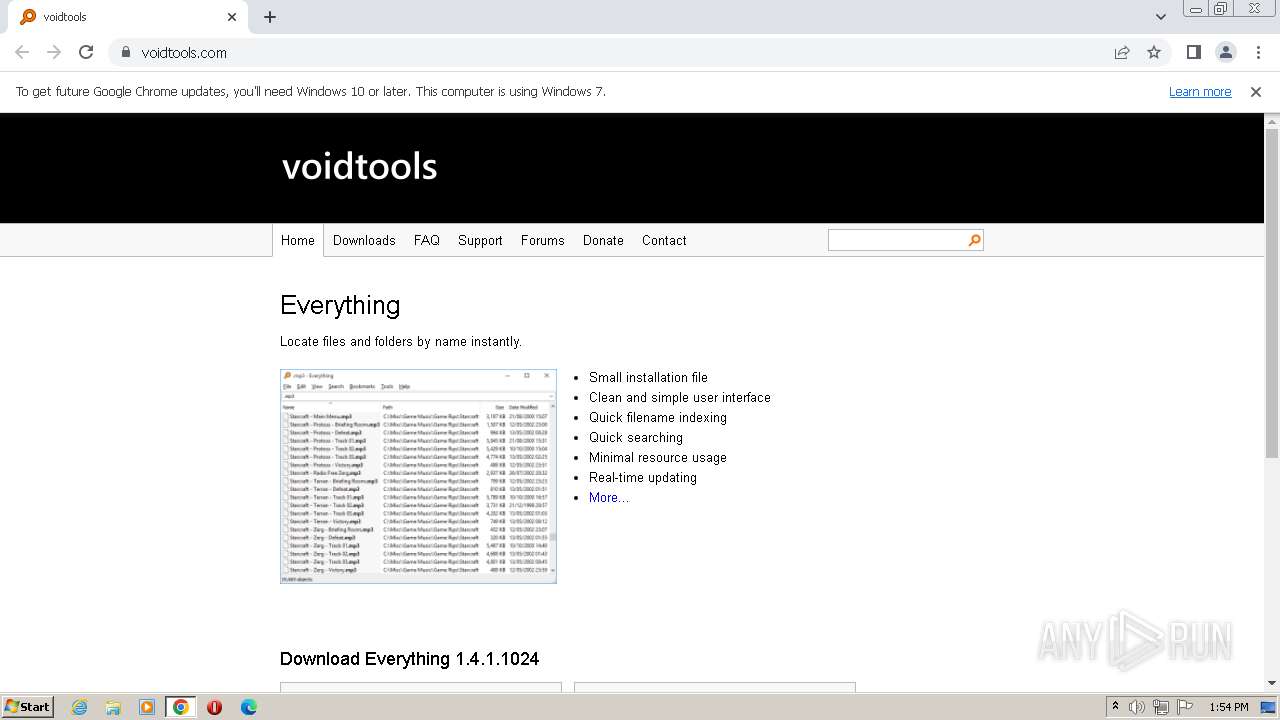
Task: Dismiss the Chrome update notification bar
Action: (x=1256, y=91)
